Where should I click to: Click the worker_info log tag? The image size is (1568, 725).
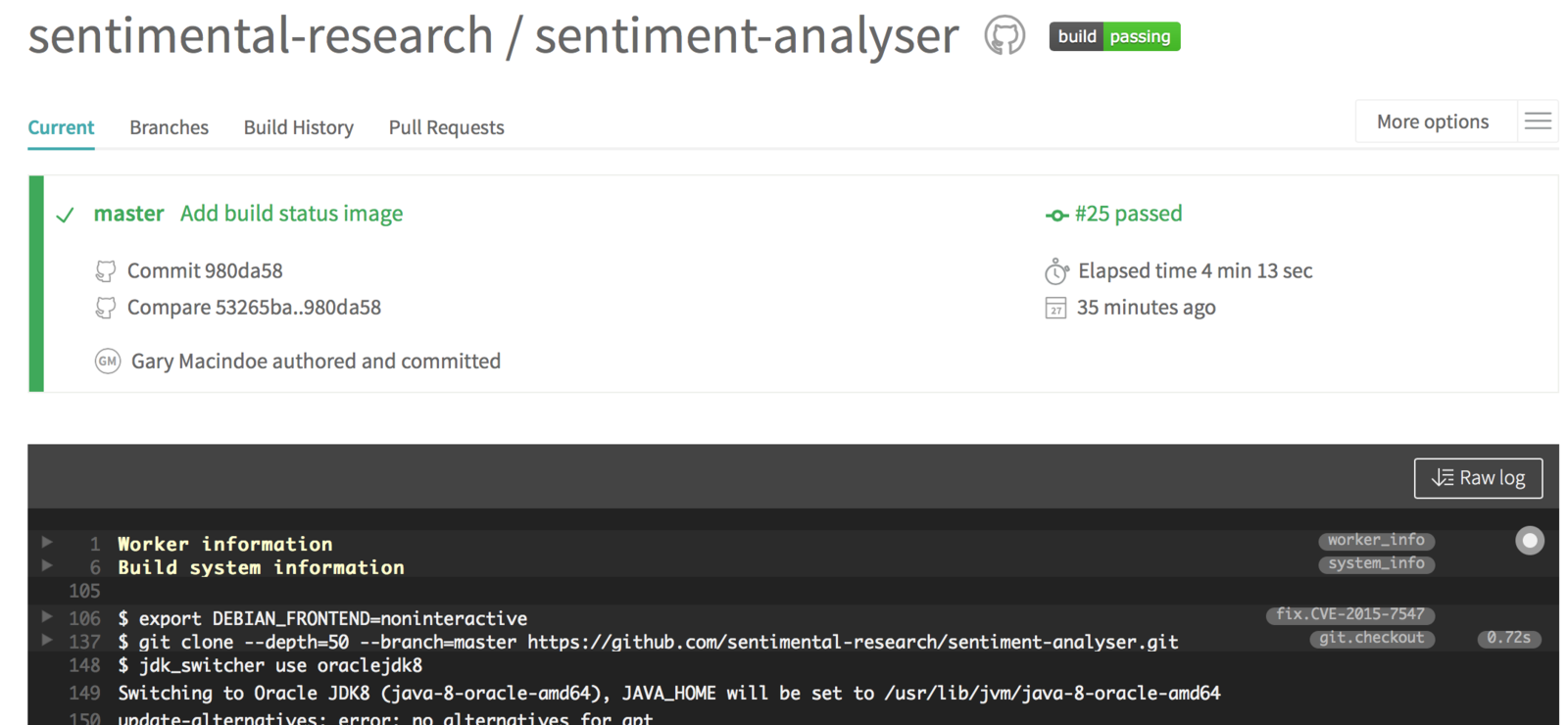coord(1377,540)
